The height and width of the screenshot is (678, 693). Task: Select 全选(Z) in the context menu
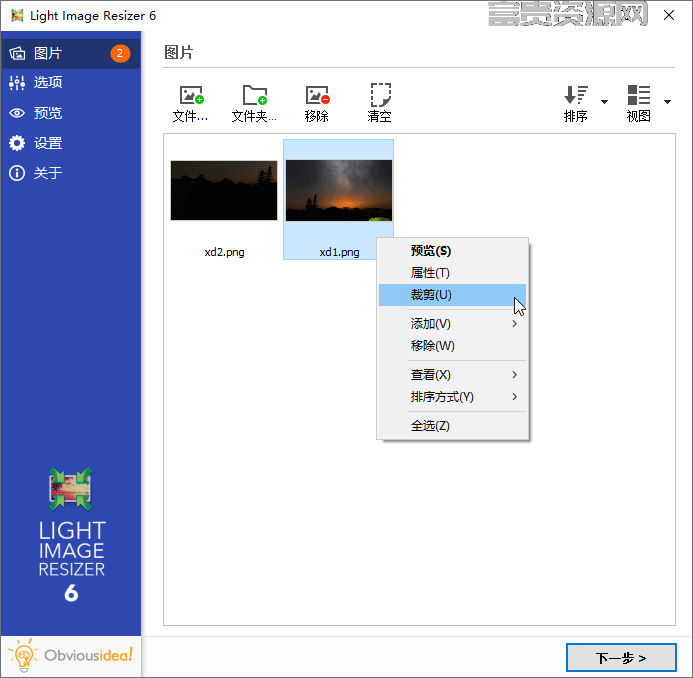pyautogui.click(x=453, y=426)
